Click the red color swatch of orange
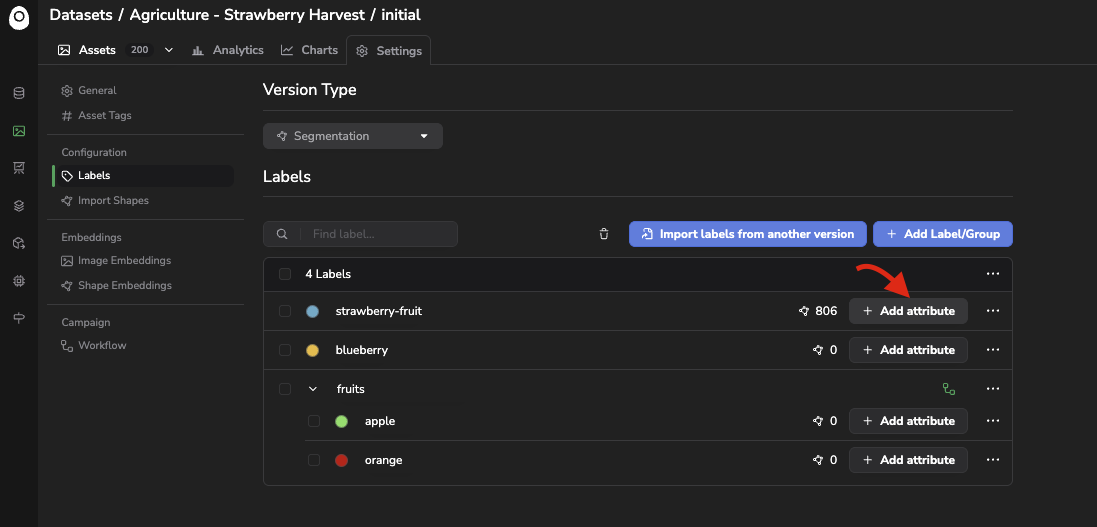This screenshot has height=527, width=1097. point(341,461)
